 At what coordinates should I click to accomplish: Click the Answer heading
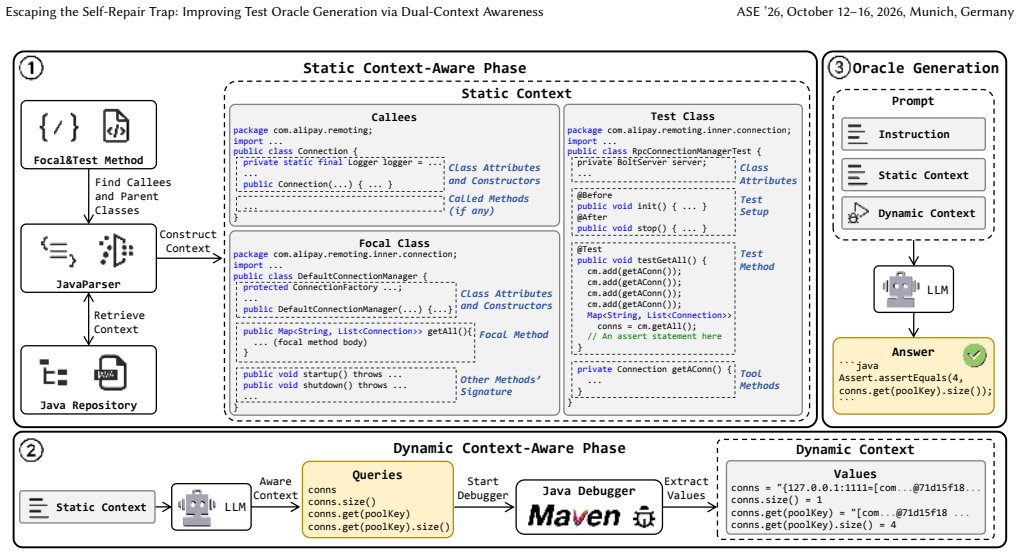pyautogui.click(x=912, y=352)
